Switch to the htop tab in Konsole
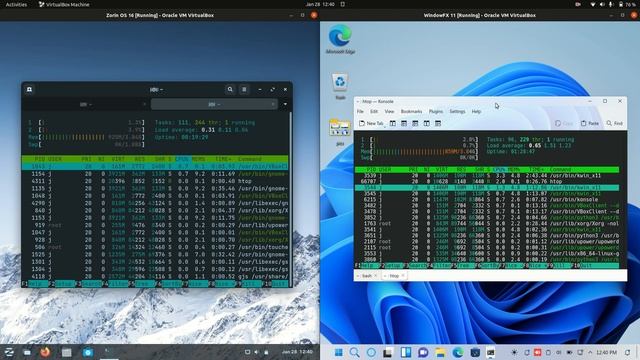Screen dimensions: 640x360 (x=394, y=276)
